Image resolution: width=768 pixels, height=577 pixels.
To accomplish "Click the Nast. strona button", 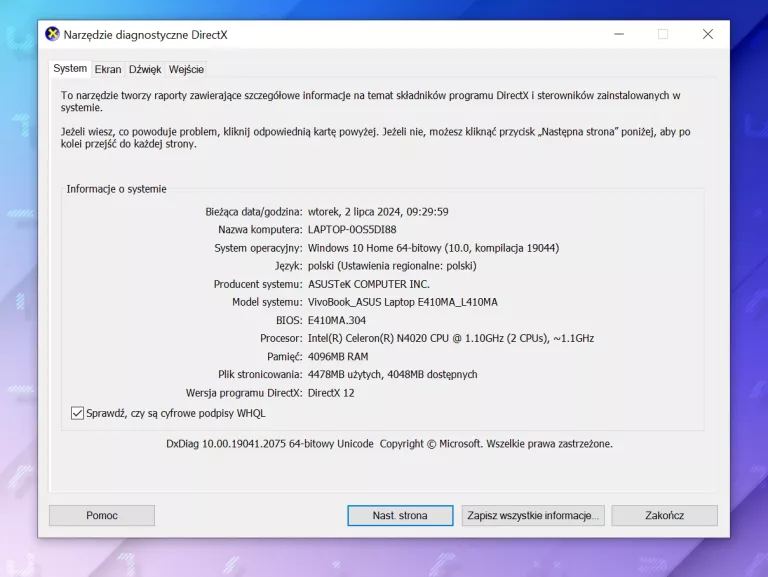I will [400, 516].
